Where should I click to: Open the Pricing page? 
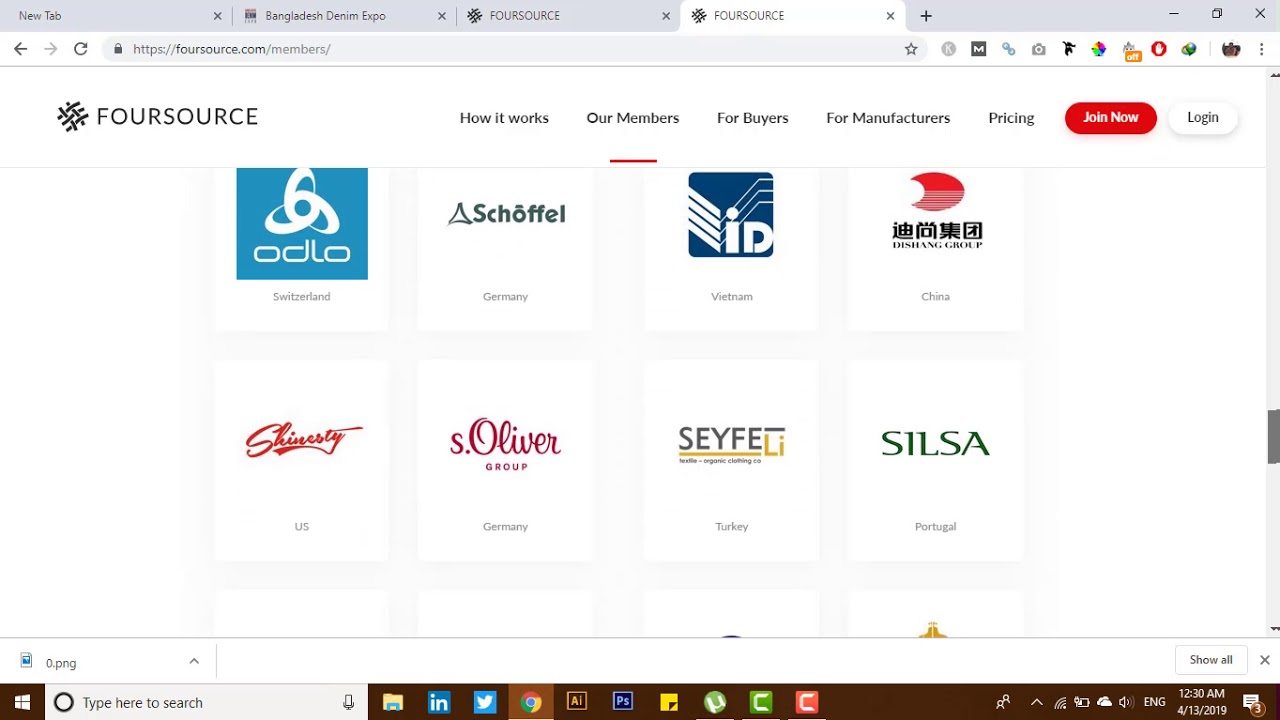click(x=1011, y=118)
